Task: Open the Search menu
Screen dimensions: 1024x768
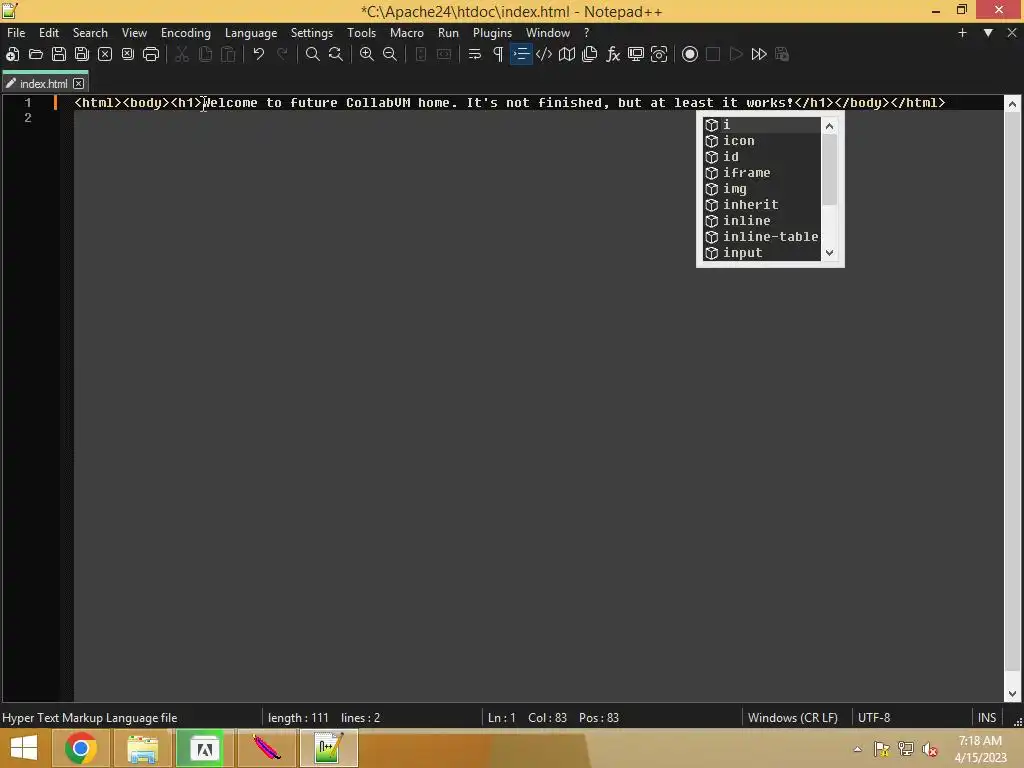Action: pos(90,33)
